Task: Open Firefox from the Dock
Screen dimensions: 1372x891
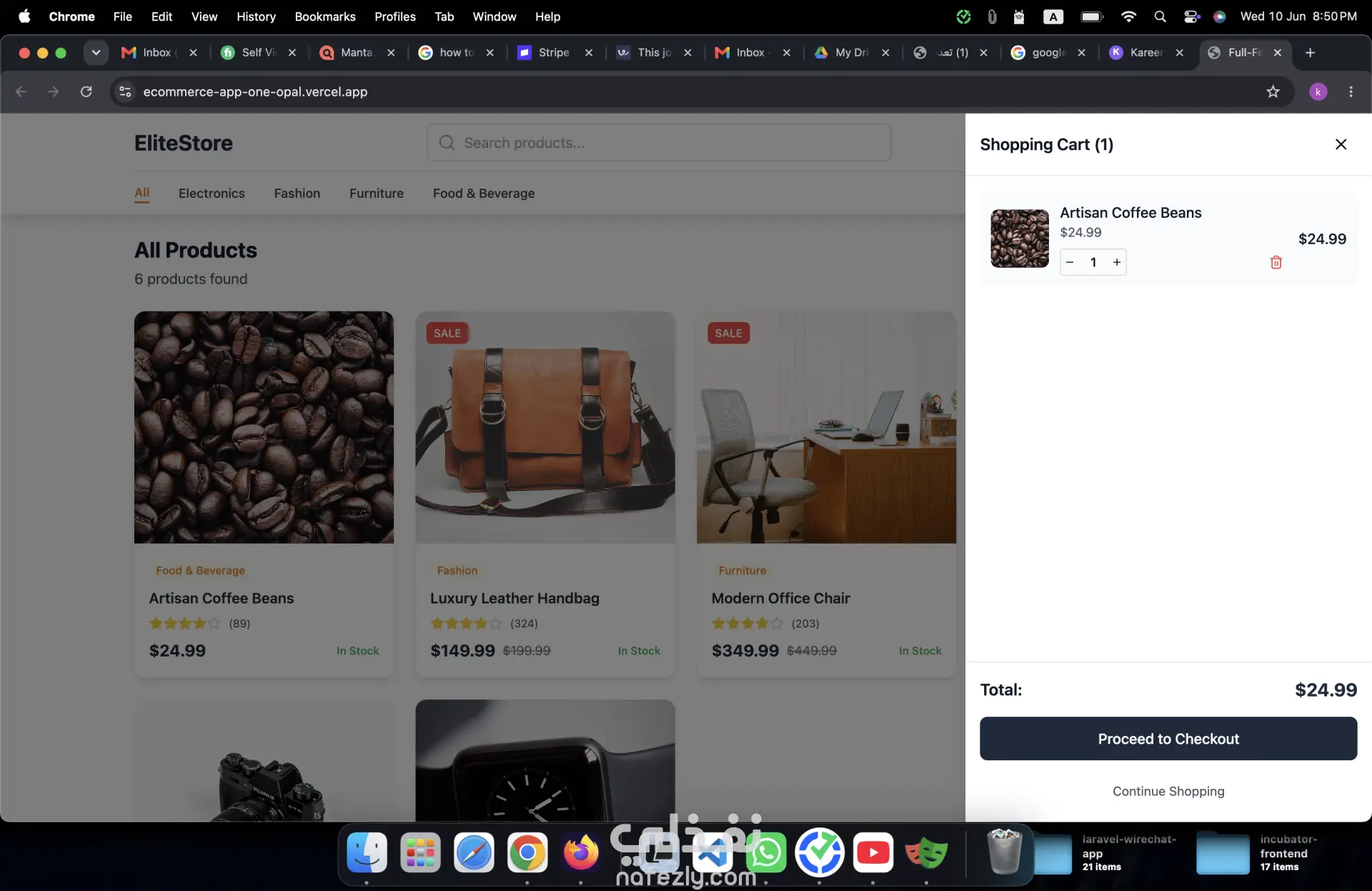Action: pyautogui.click(x=581, y=852)
